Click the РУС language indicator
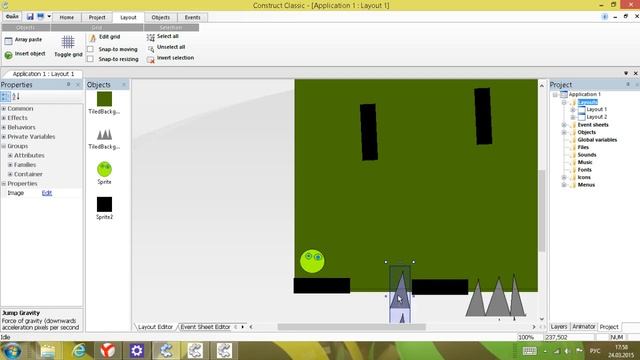Image resolution: width=640 pixels, height=360 pixels. 595,351
